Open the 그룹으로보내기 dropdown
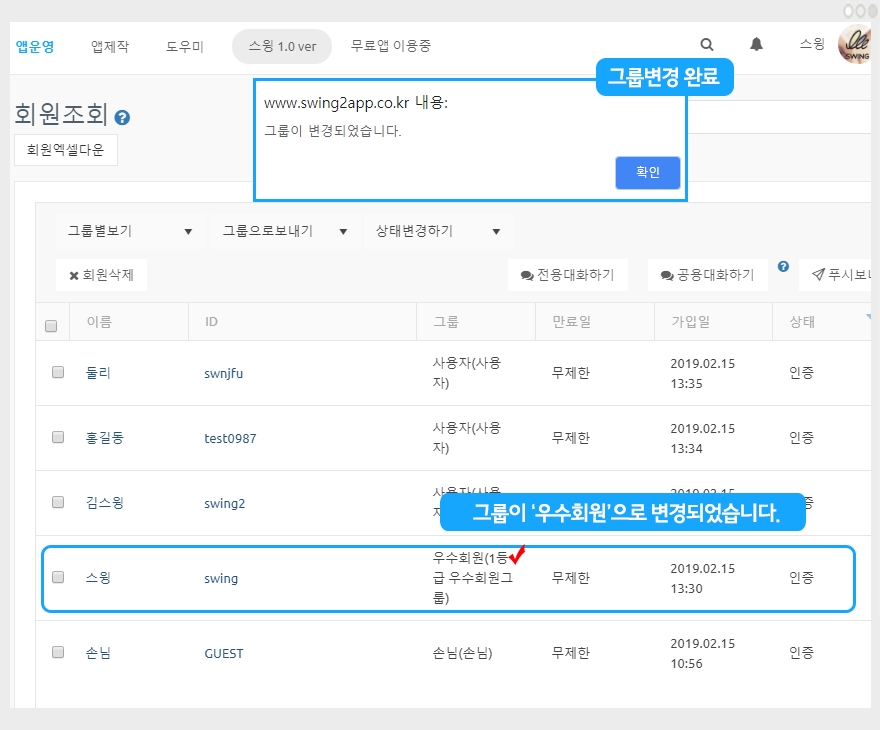The image size is (880, 730). (285, 231)
